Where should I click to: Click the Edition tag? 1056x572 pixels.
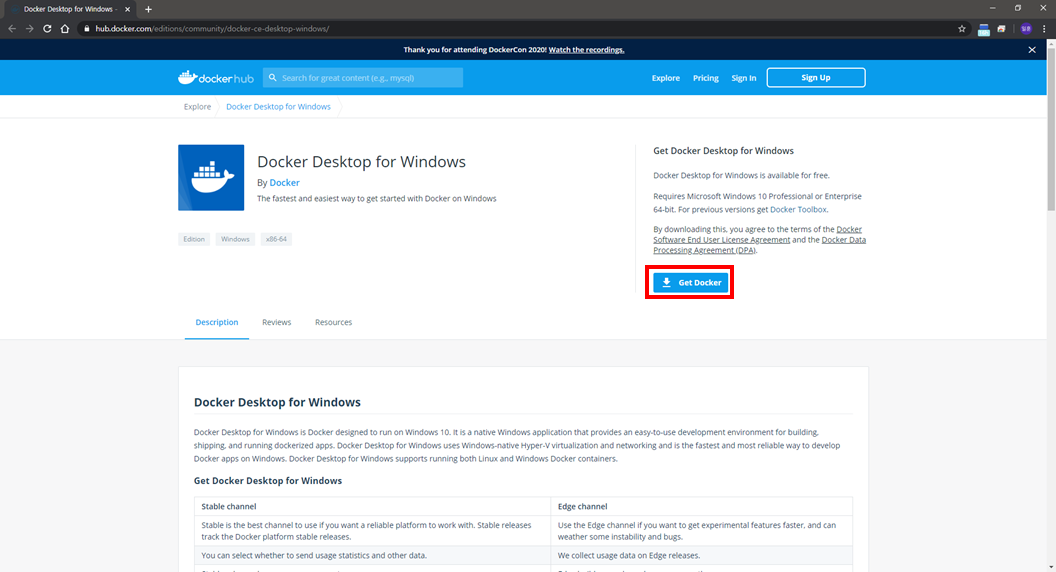(194, 239)
